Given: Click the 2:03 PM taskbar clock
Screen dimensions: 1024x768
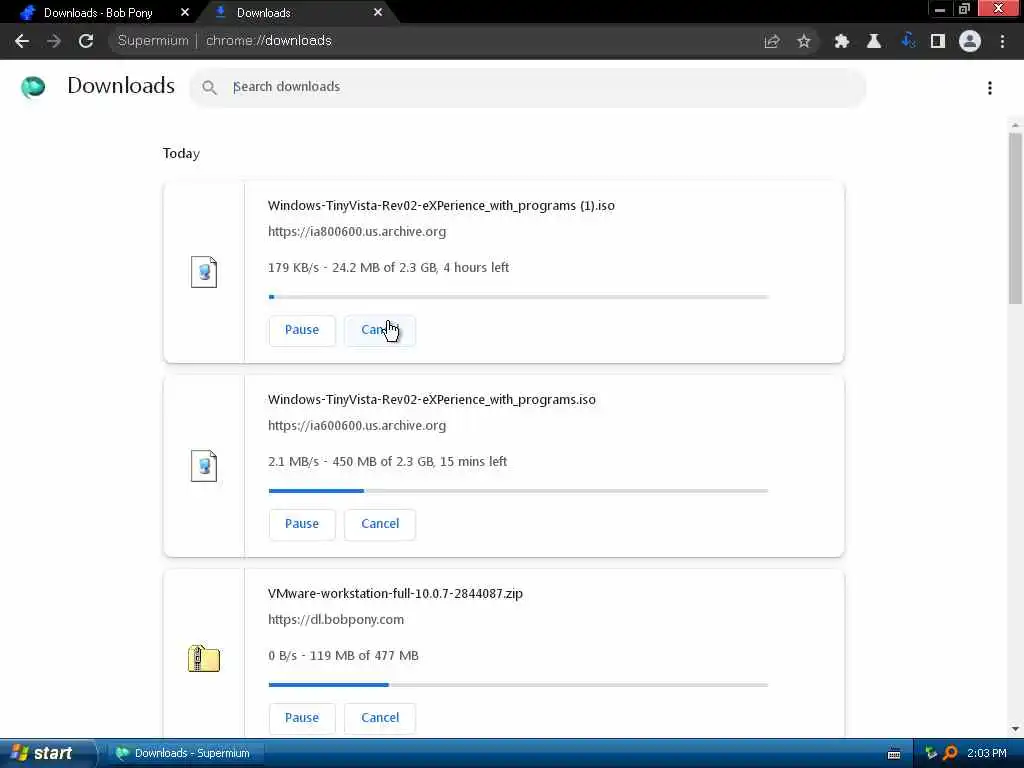Looking at the screenshot, I should click(987, 754).
